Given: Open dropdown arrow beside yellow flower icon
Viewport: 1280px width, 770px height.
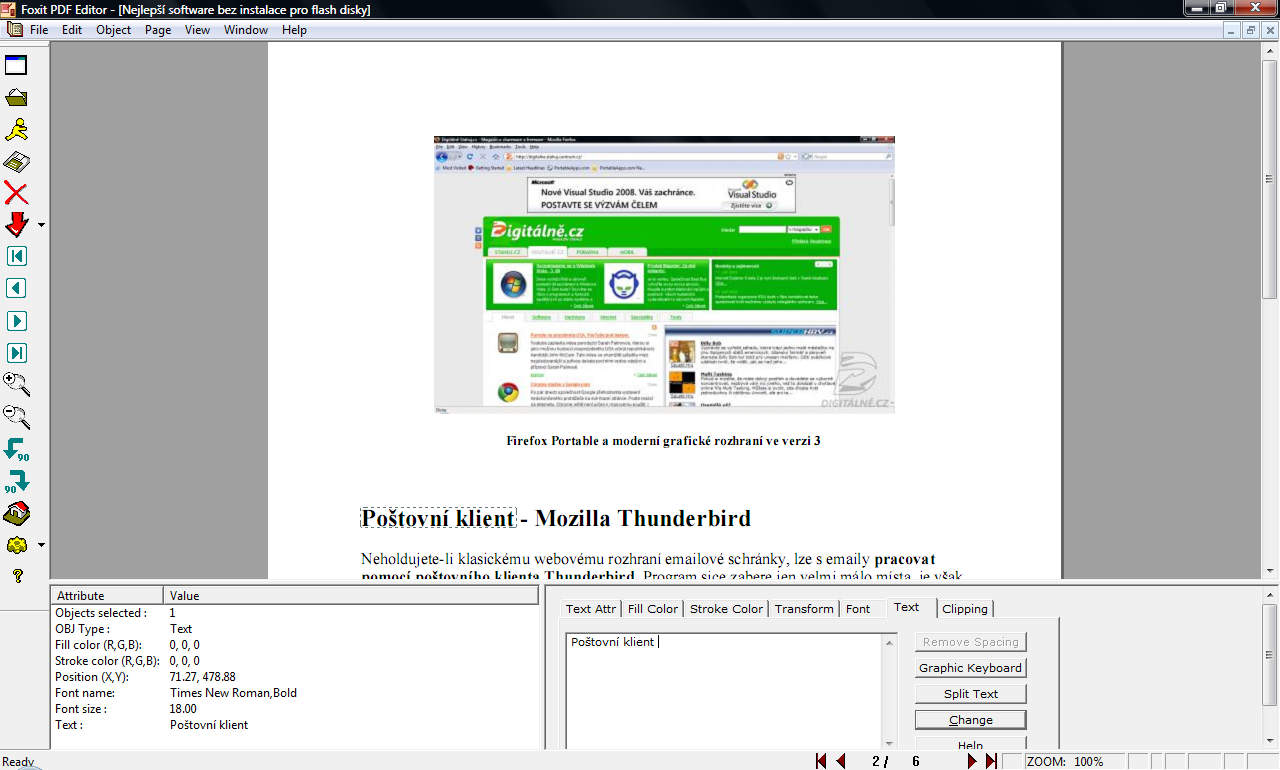Looking at the screenshot, I should (41, 545).
